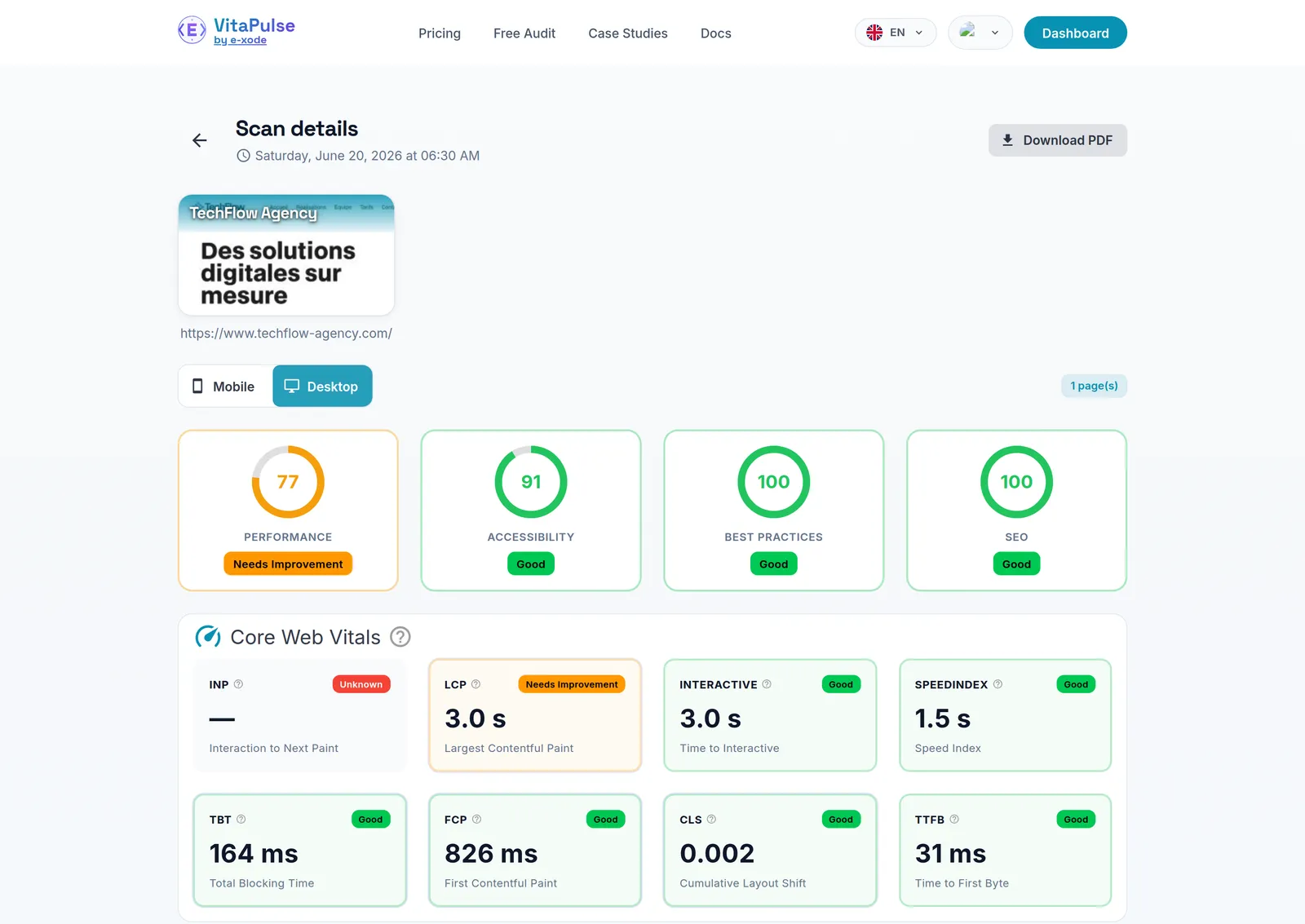
Task: Click the Largest Contentful Paint label
Action: [x=509, y=748]
